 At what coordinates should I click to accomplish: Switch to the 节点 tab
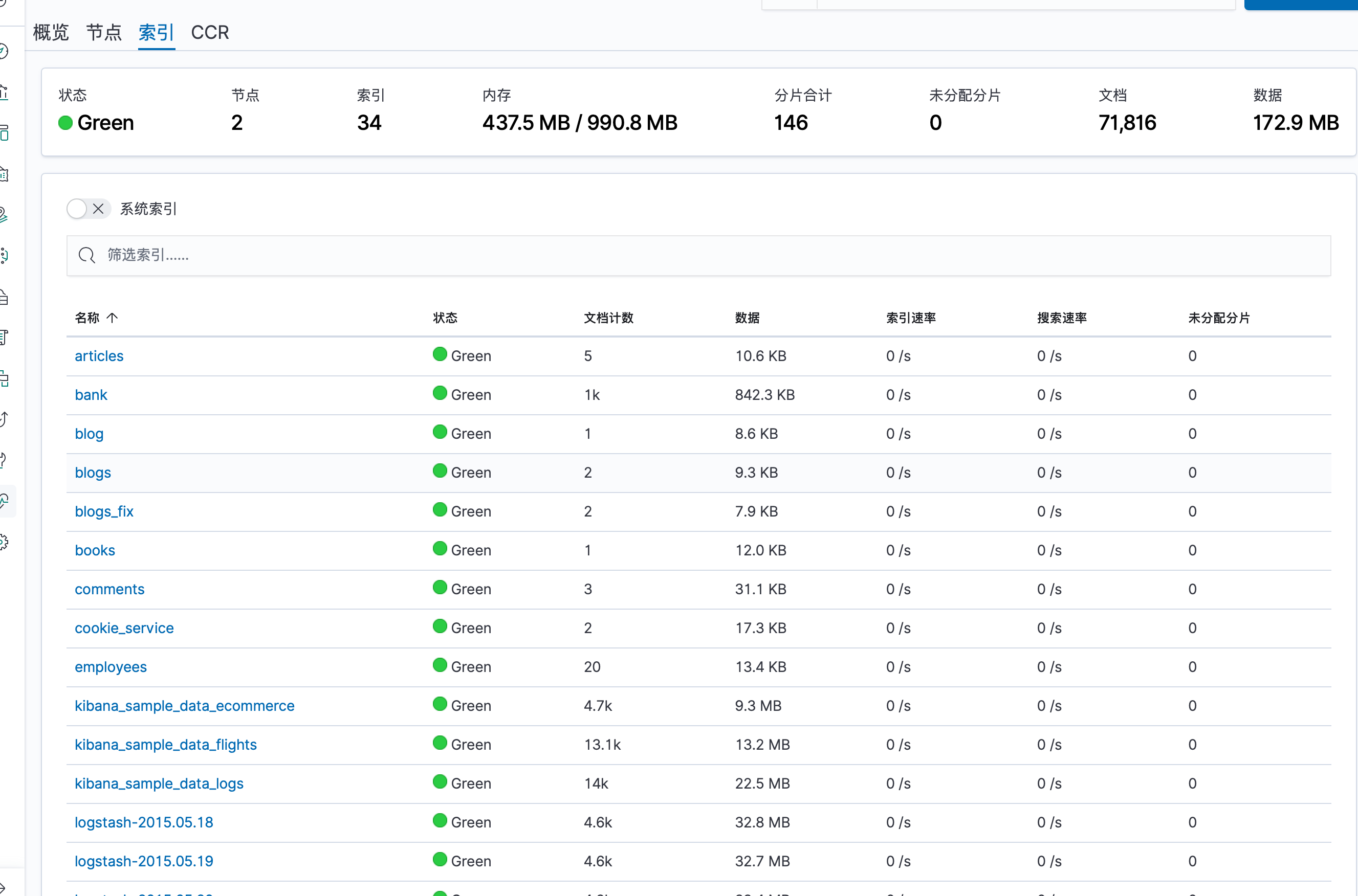(x=103, y=32)
